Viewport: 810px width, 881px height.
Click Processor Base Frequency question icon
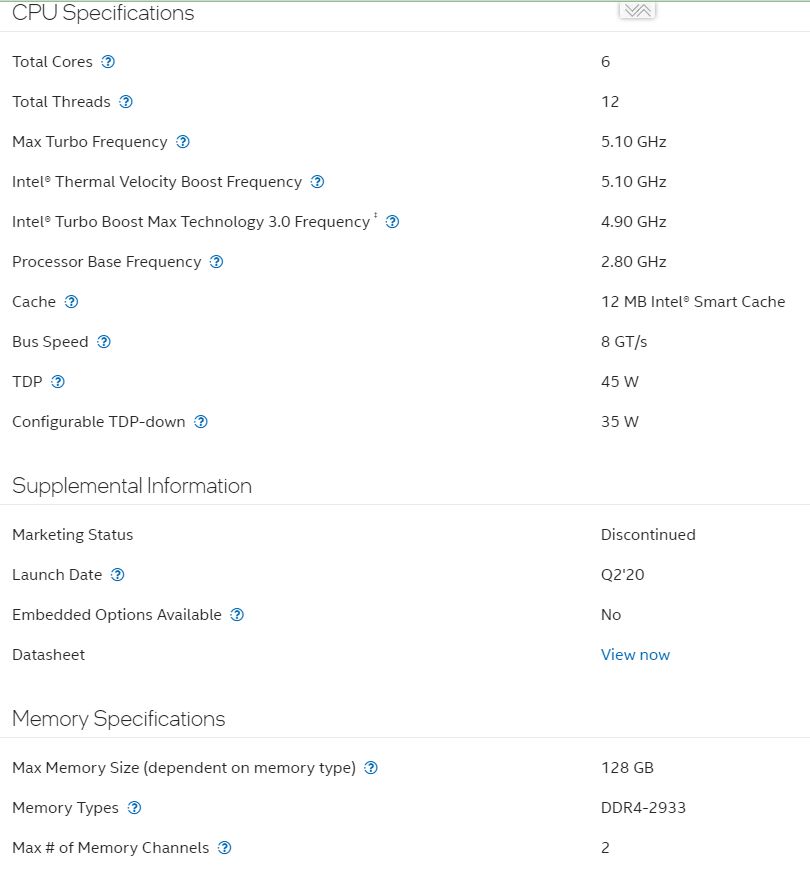pyautogui.click(x=216, y=262)
